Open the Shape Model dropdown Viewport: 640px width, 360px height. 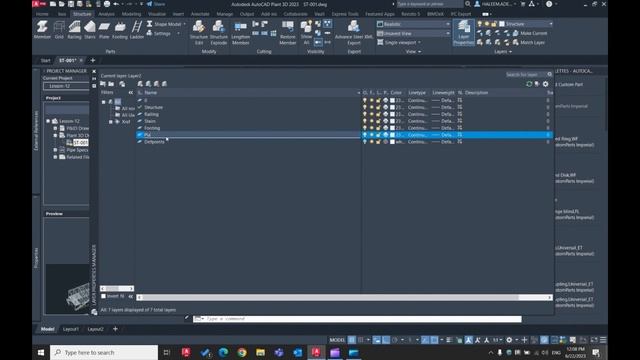(166, 24)
